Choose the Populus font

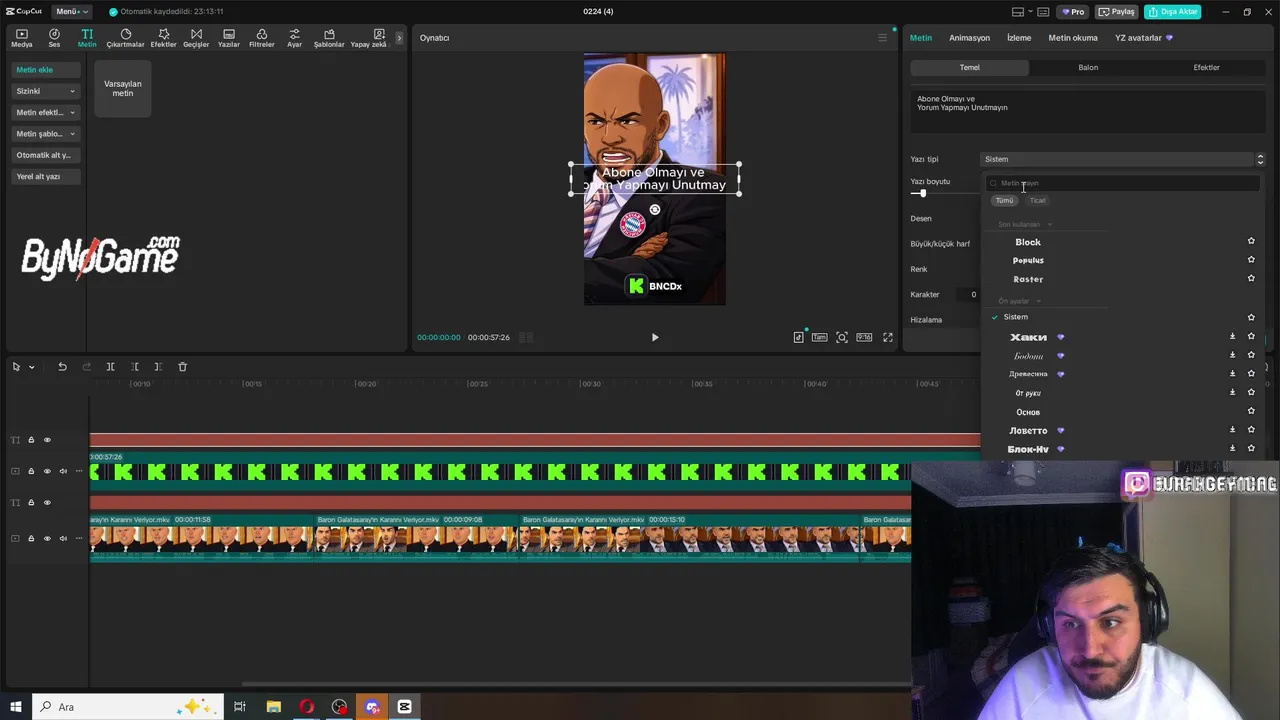point(1028,260)
